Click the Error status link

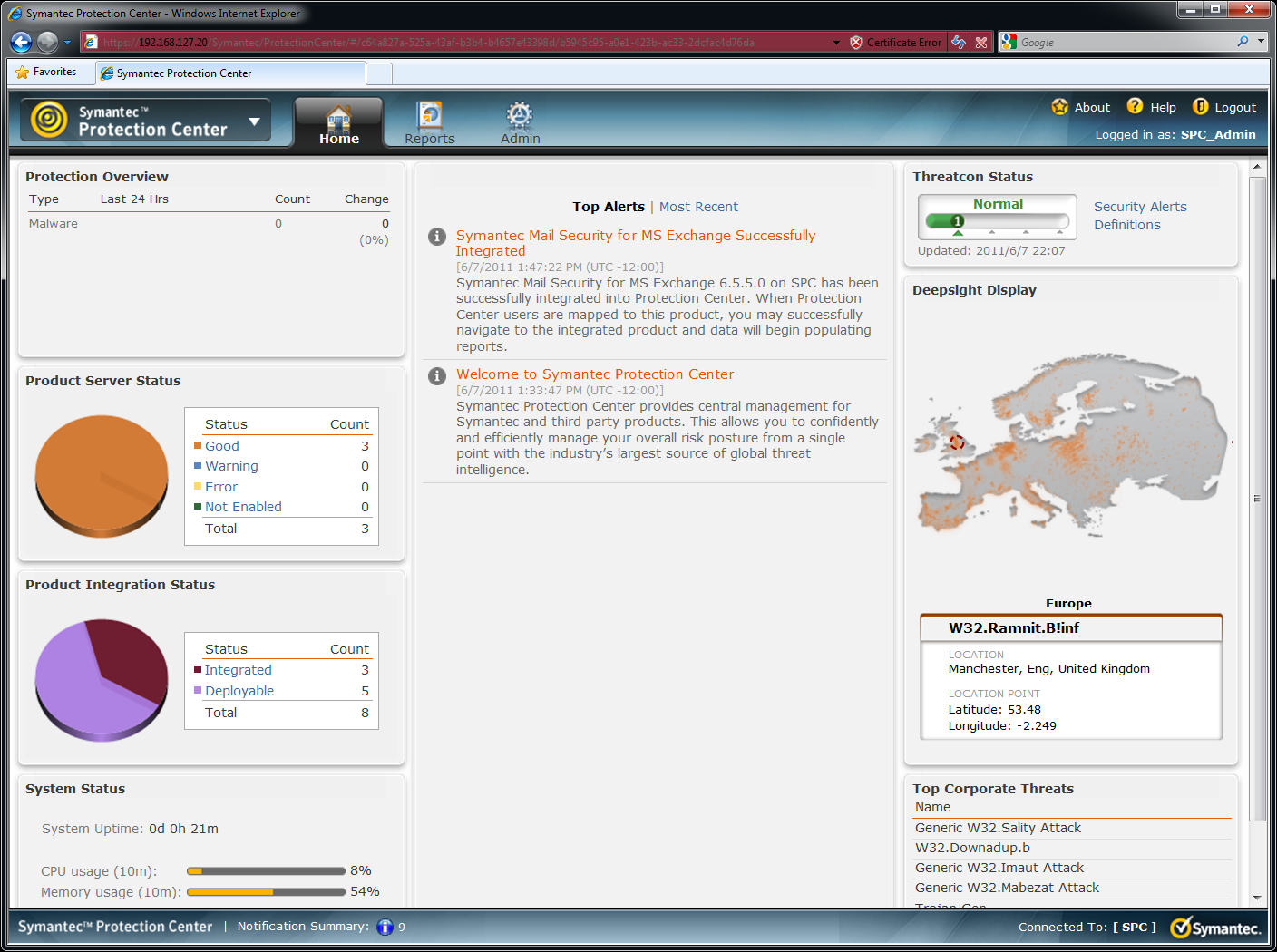click(x=221, y=487)
